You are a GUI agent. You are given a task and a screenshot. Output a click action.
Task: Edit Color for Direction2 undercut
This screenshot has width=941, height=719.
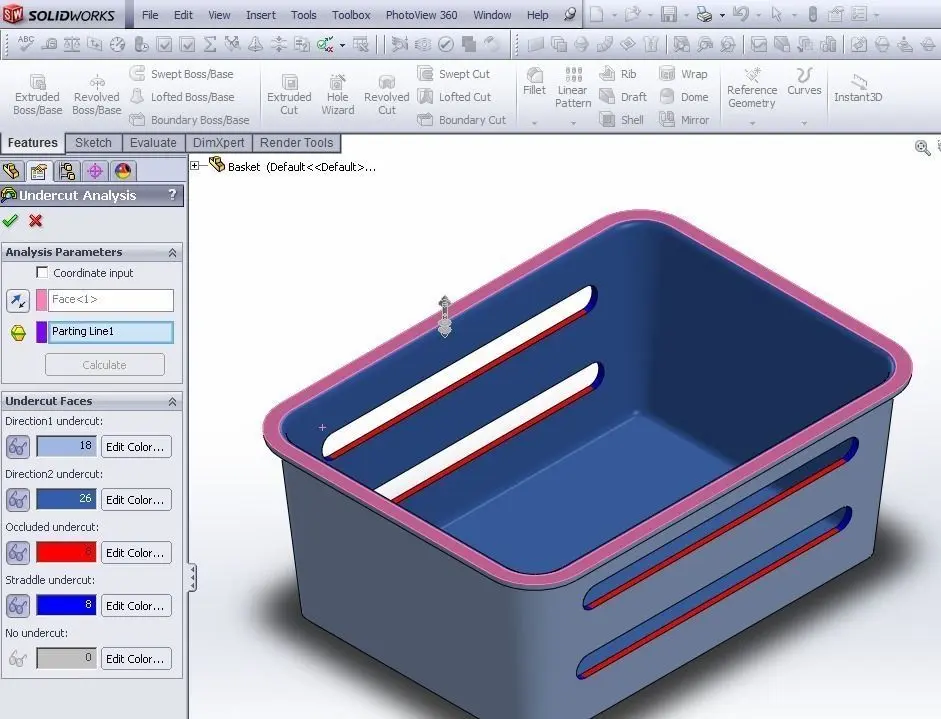click(135, 499)
